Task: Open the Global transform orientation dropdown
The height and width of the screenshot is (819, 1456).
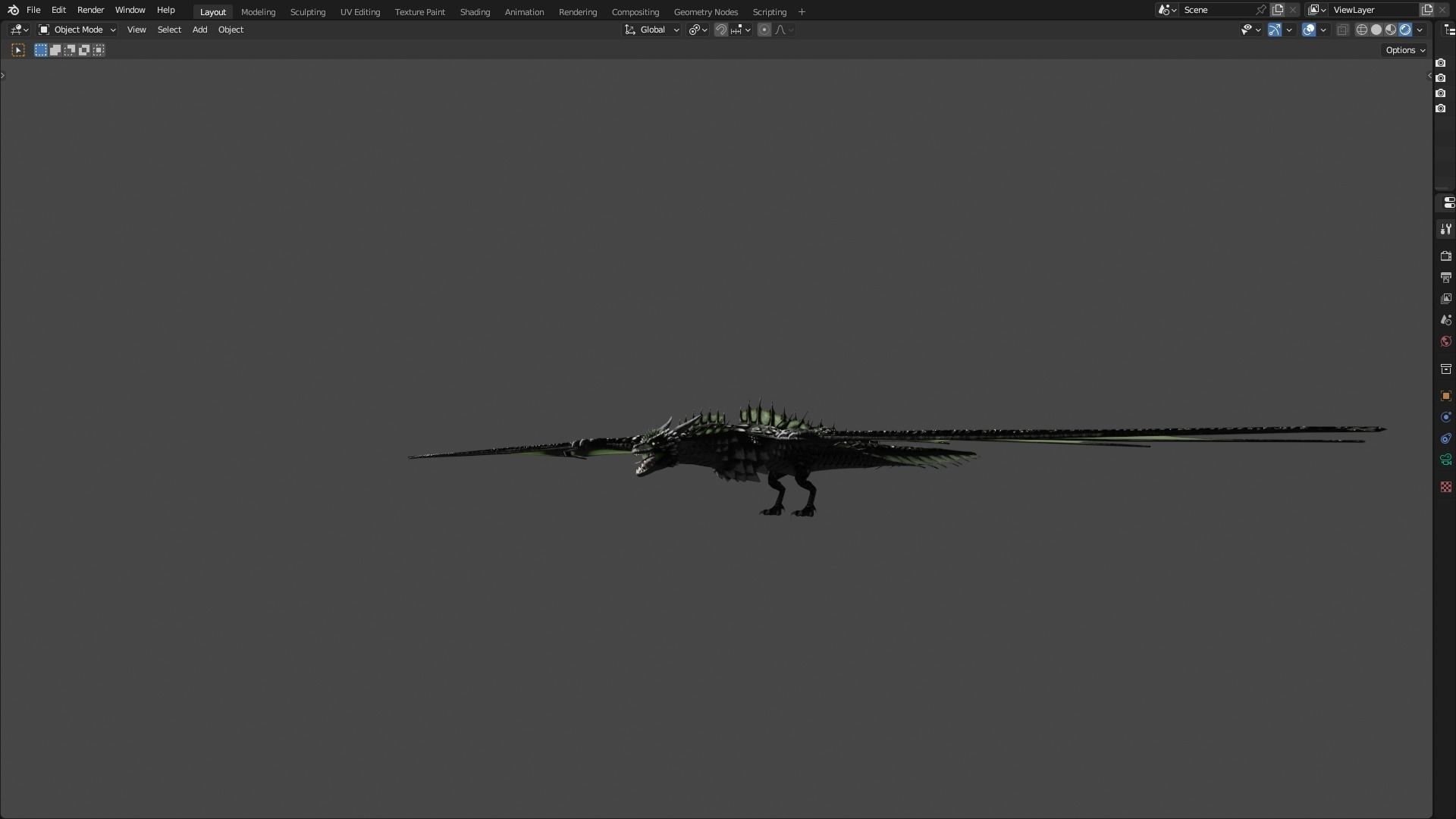Action: click(651, 30)
